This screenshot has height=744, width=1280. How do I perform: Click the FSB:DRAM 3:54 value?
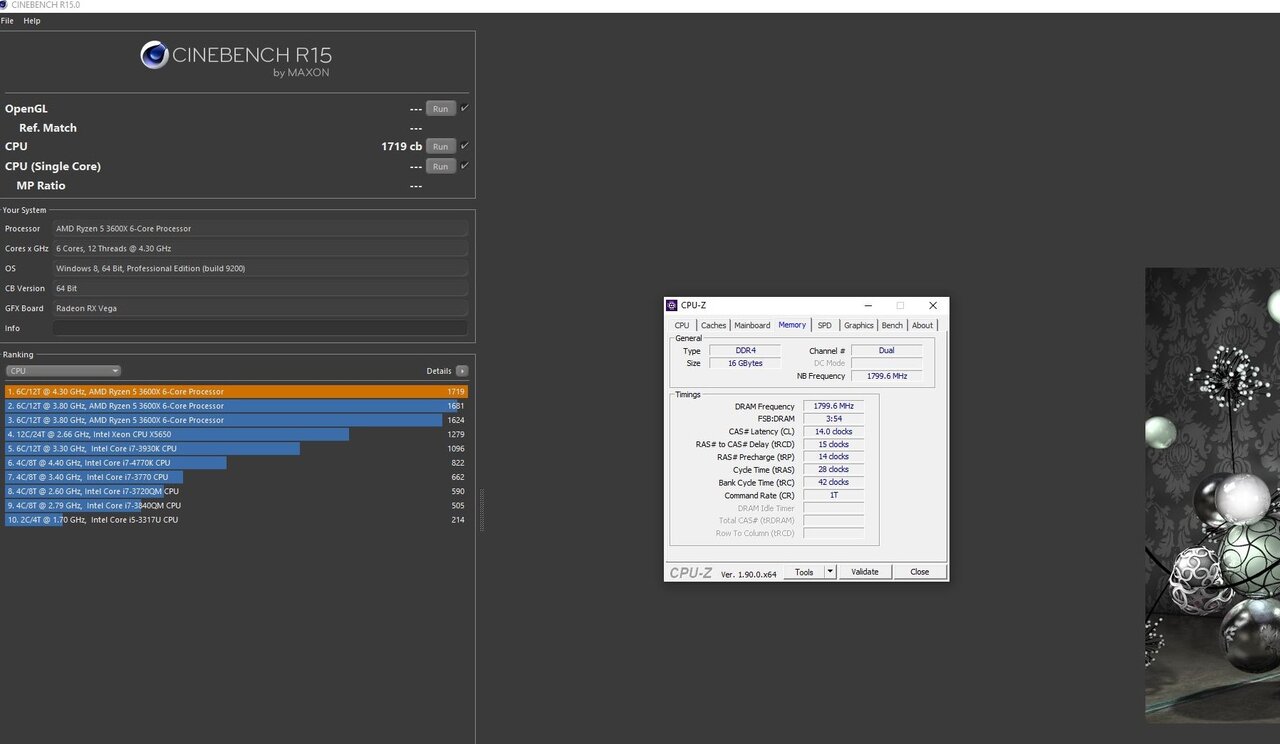point(833,419)
